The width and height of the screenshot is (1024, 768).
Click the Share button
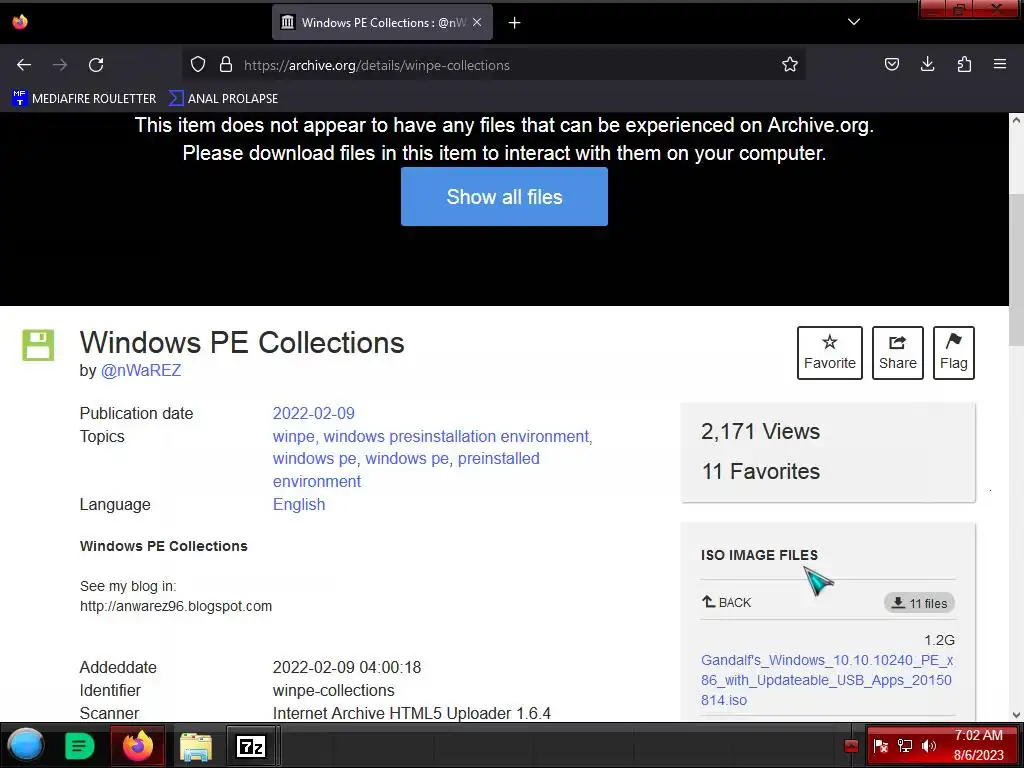[897, 353]
